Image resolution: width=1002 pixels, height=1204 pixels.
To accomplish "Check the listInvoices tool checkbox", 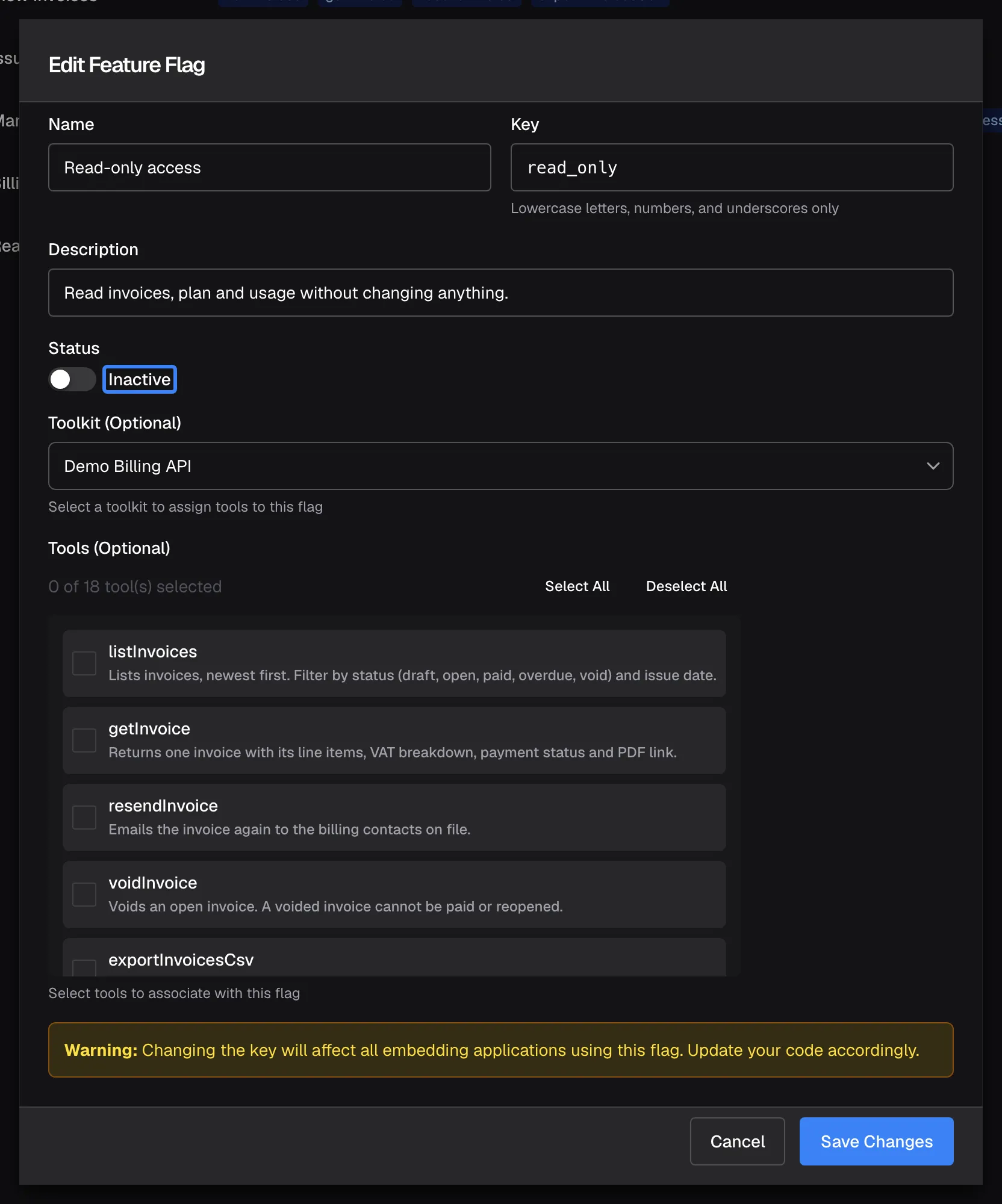I will point(84,663).
